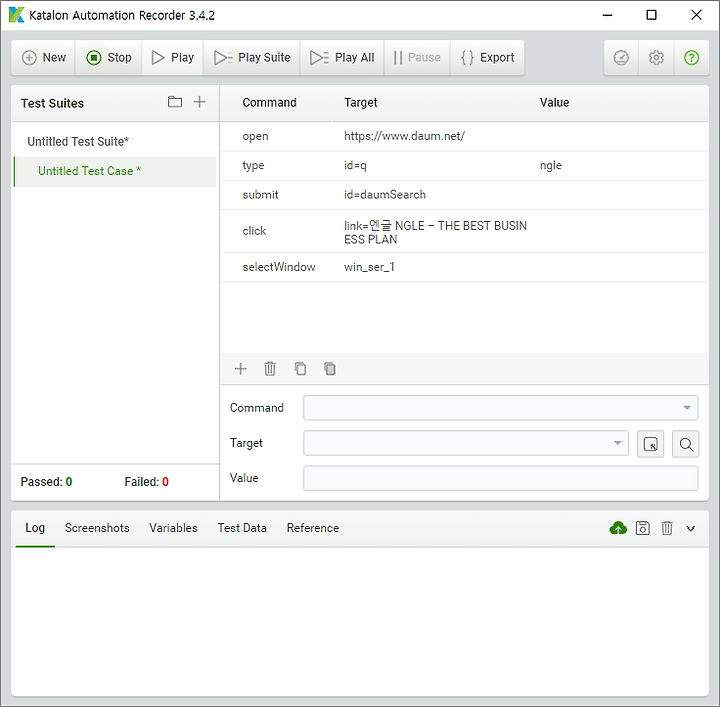Find the target element with the magnifier icon
The height and width of the screenshot is (707, 720).
coord(686,444)
